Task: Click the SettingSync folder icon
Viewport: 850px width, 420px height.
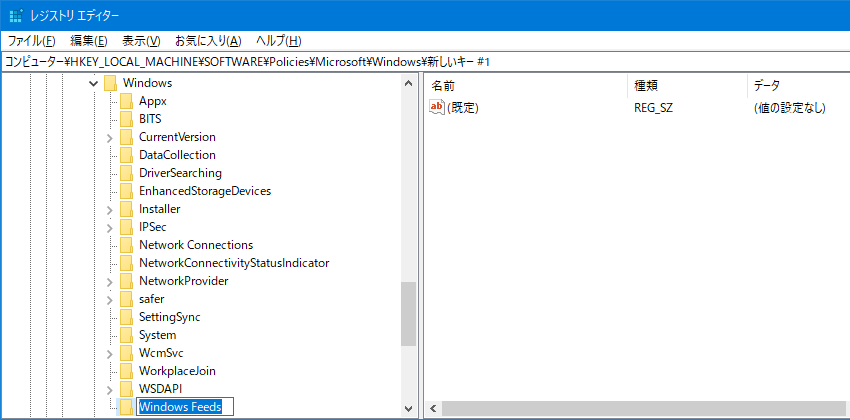Action: (126, 317)
